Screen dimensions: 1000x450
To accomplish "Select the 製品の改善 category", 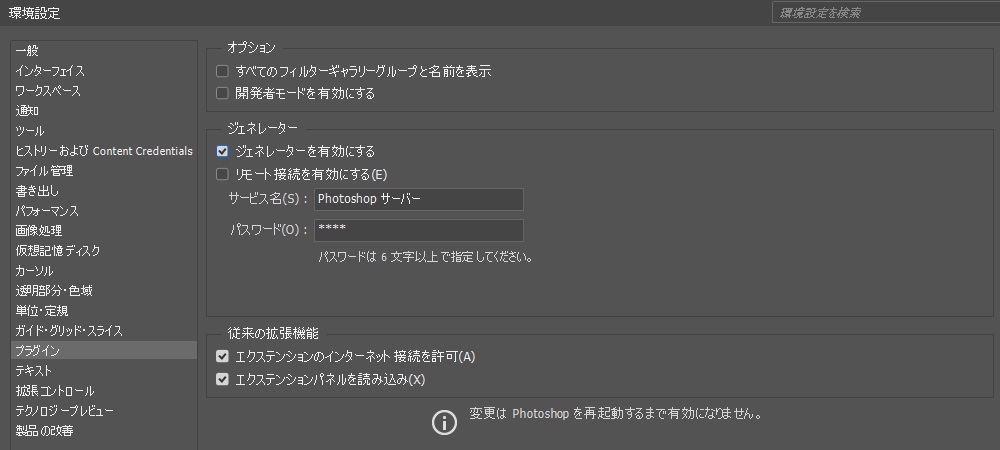I will [x=104, y=431].
